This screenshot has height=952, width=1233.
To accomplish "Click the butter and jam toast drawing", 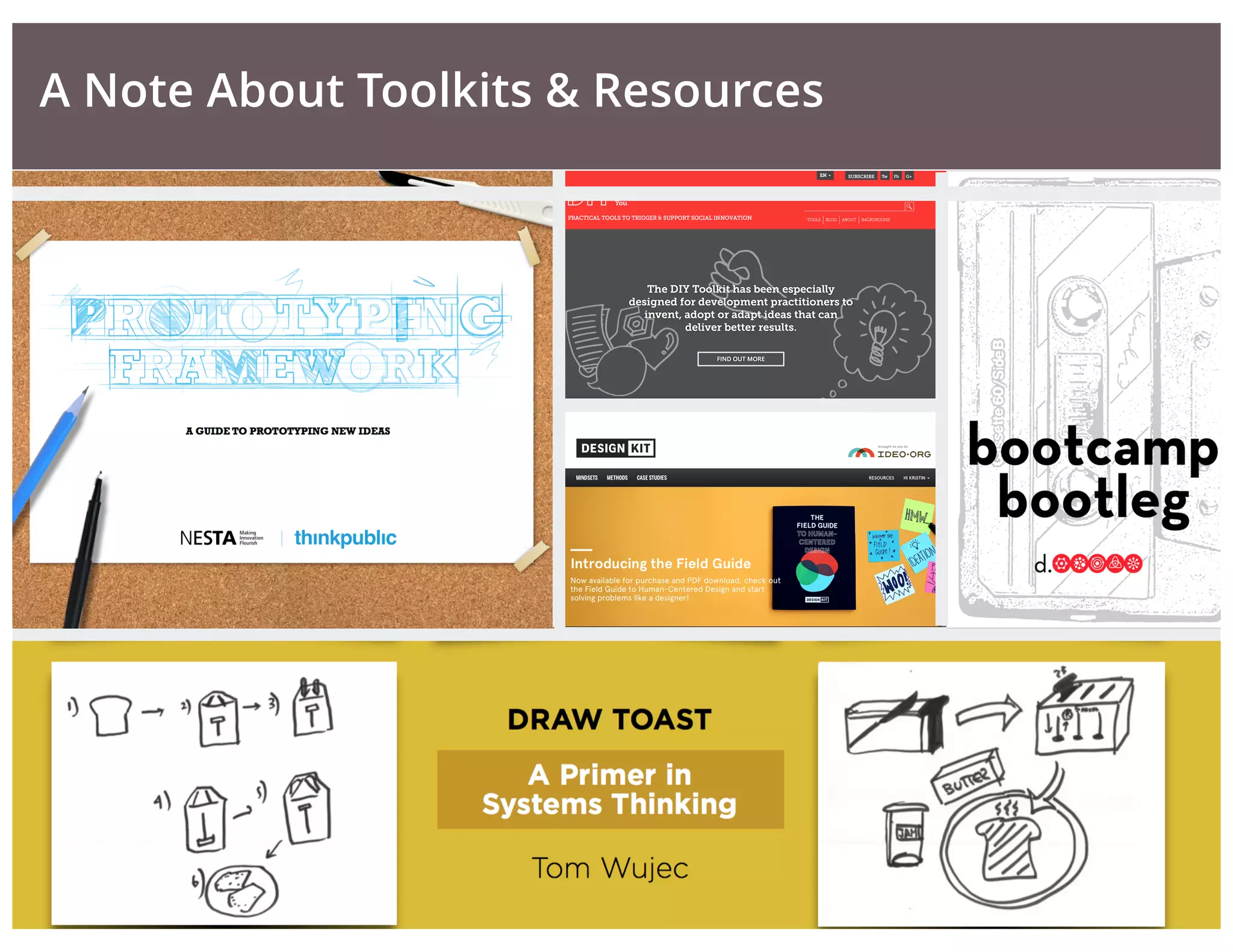I will click(991, 794).
